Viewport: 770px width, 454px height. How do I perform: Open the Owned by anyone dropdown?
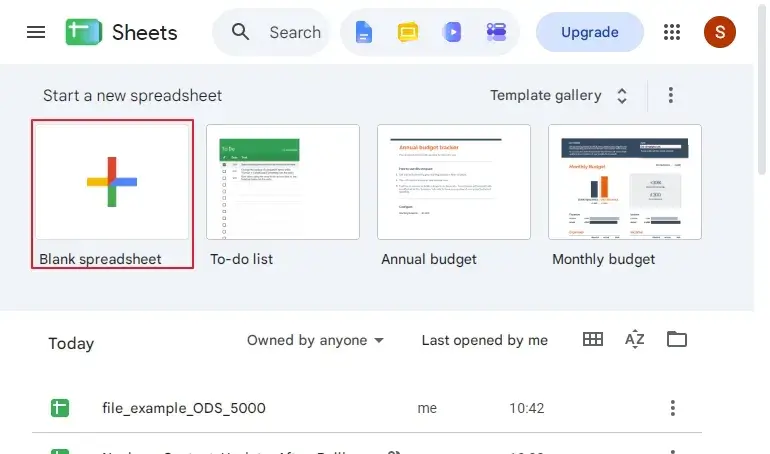[x=315, y=340]
